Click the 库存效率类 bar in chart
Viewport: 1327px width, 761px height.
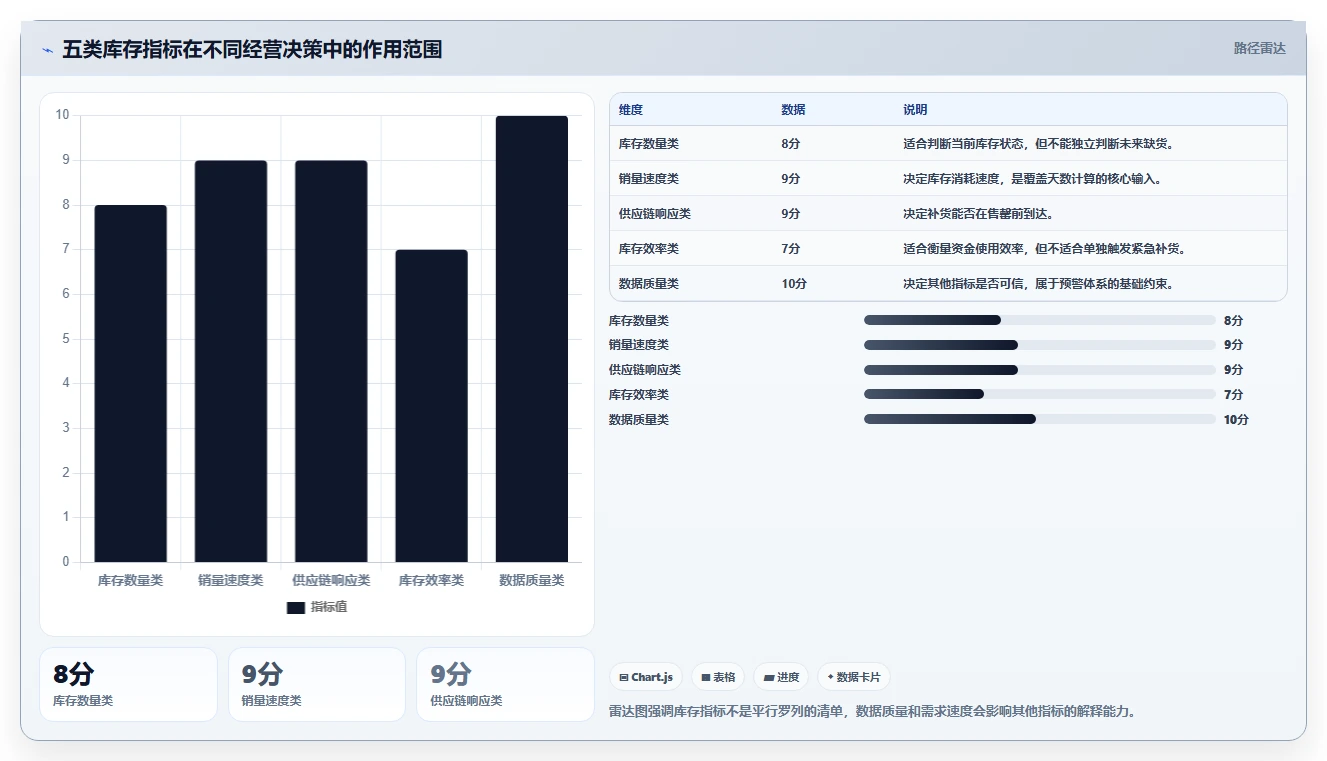[431, 406]
